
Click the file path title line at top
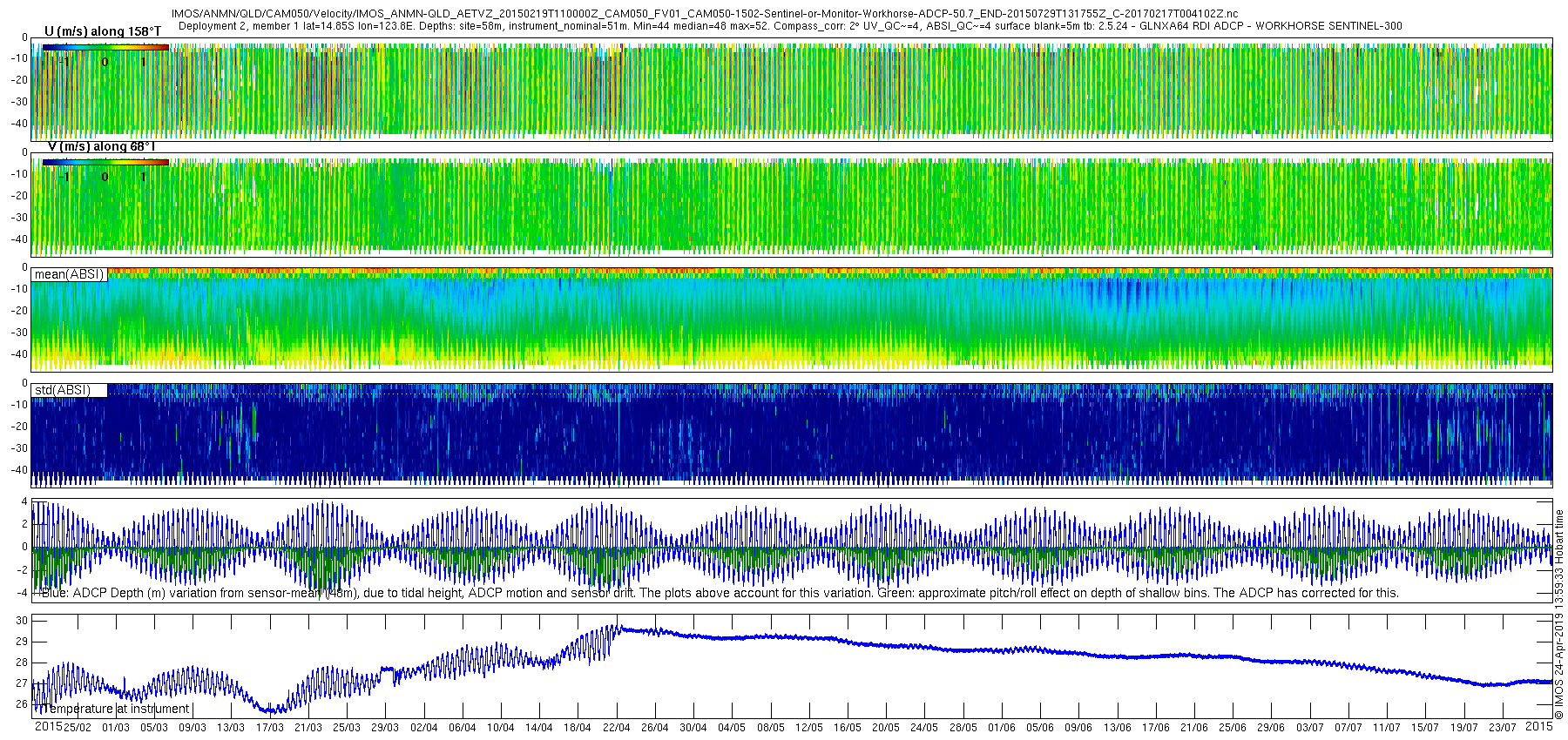click(x=705, y=15)
